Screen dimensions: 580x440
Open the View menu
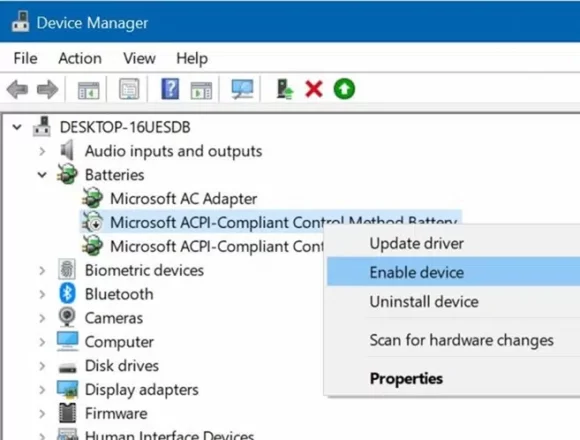pos(139,58)
